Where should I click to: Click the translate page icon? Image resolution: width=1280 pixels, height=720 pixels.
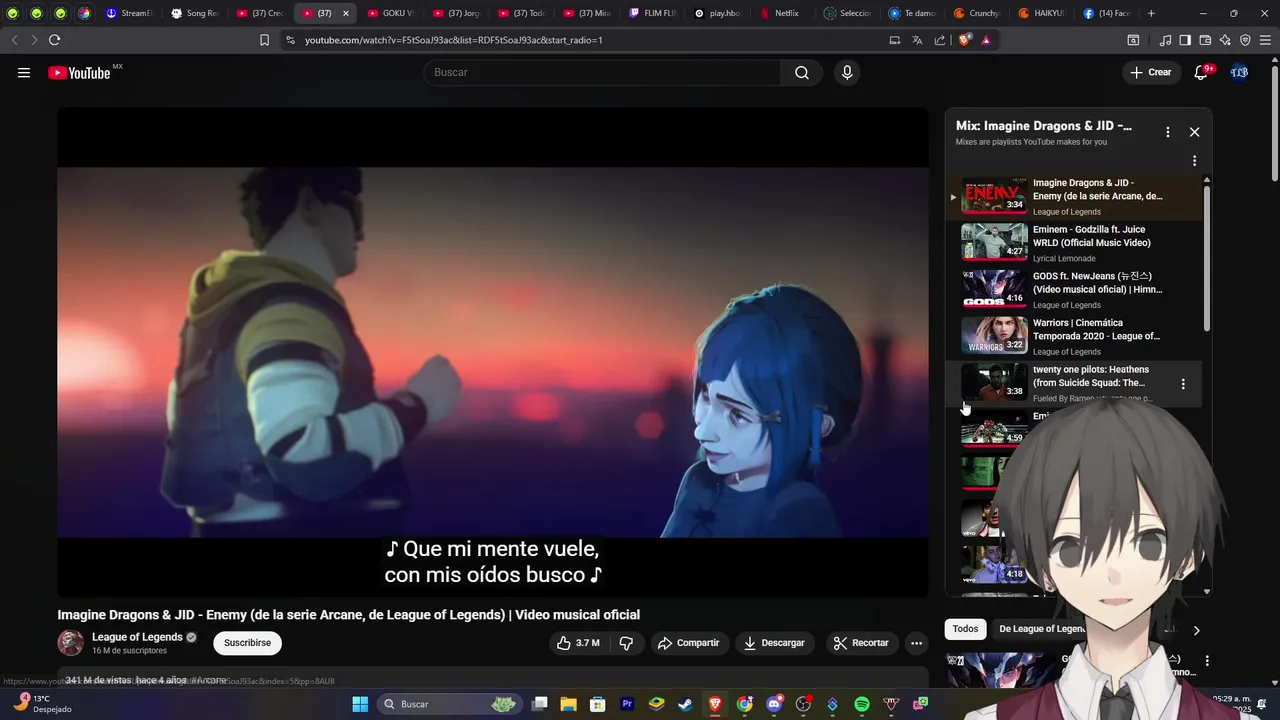click(x=917, y=40)
